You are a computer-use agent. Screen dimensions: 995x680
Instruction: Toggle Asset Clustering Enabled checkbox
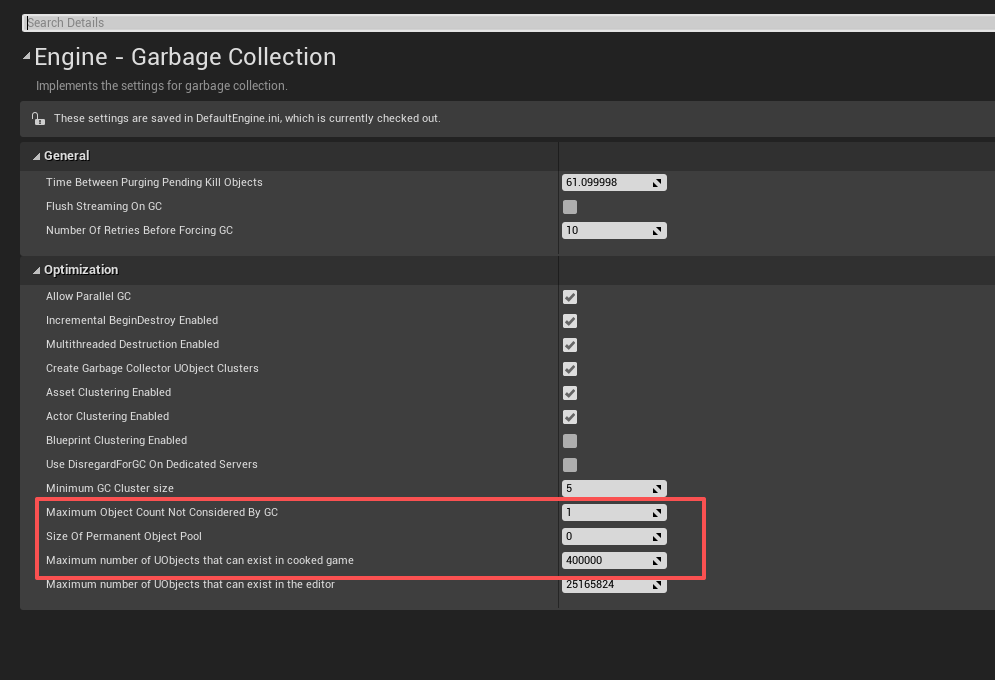(x=570, y=393)
